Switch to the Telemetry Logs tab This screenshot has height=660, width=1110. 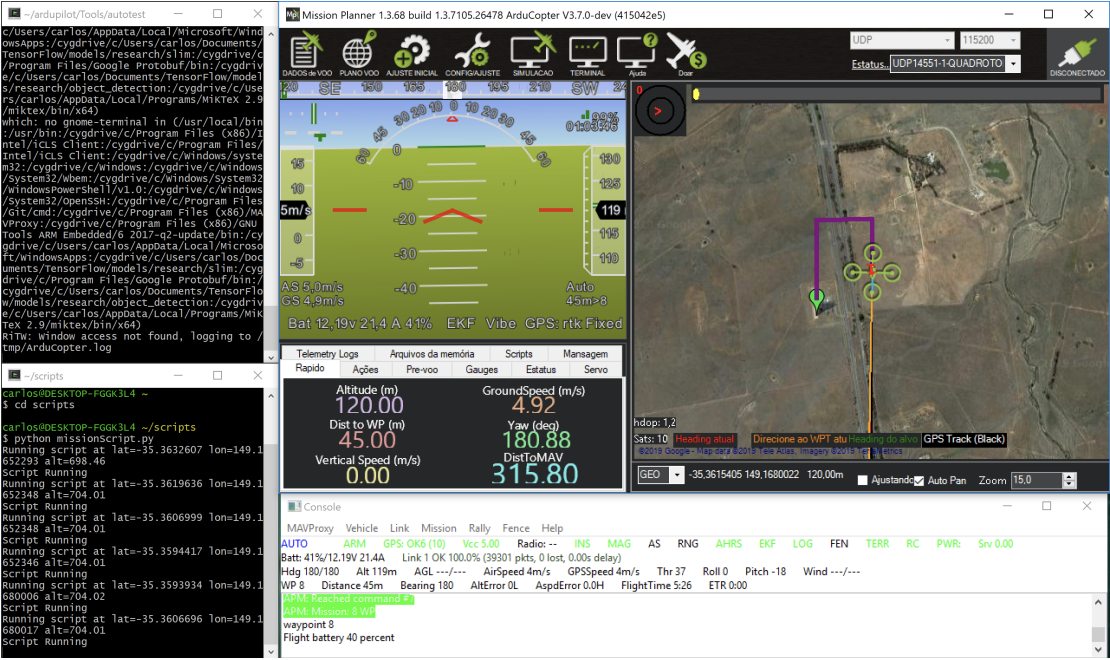327,352
